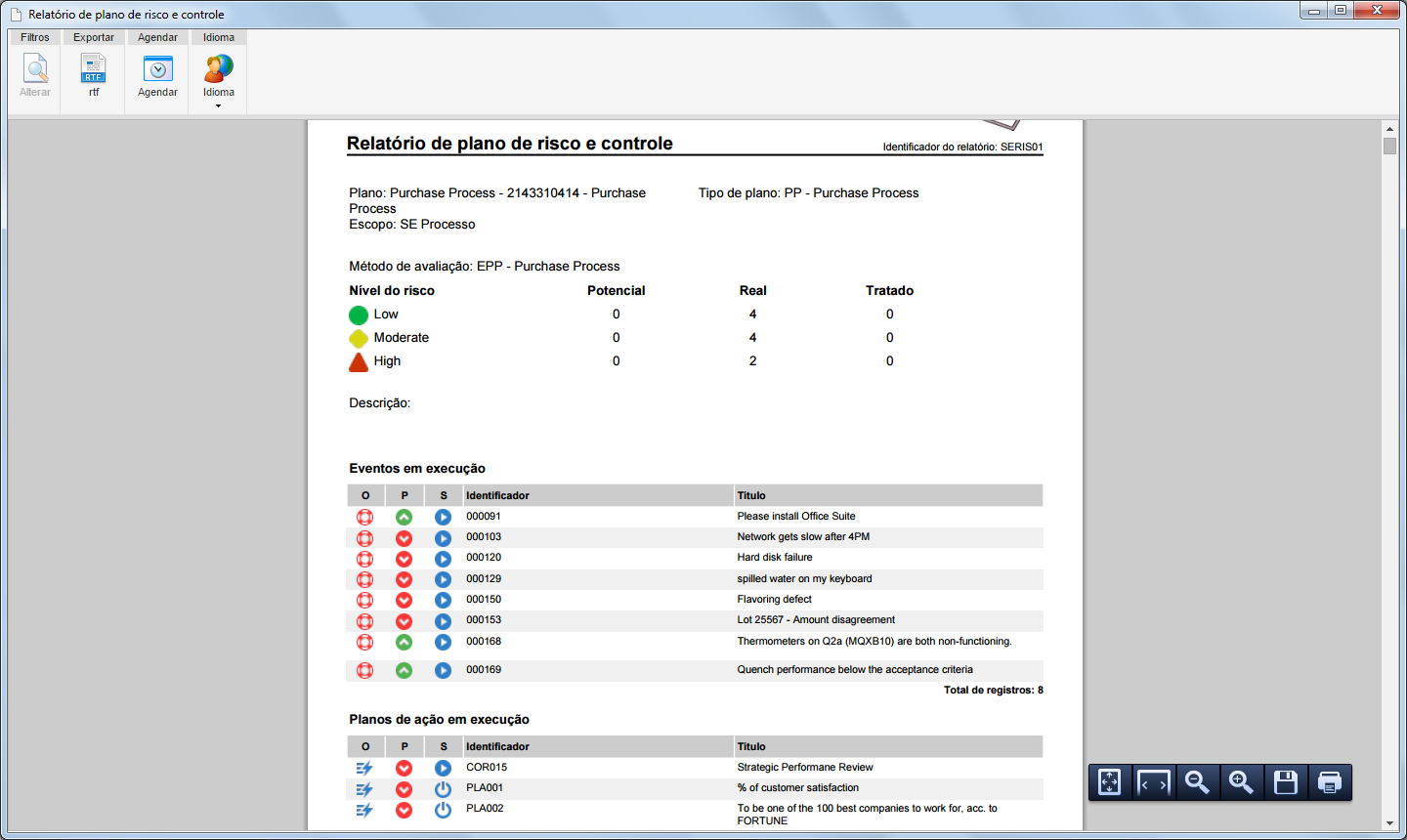Click the play status icon for COR015
Image resolution: width=1407 pixels, height=840 pixels.
443,768
